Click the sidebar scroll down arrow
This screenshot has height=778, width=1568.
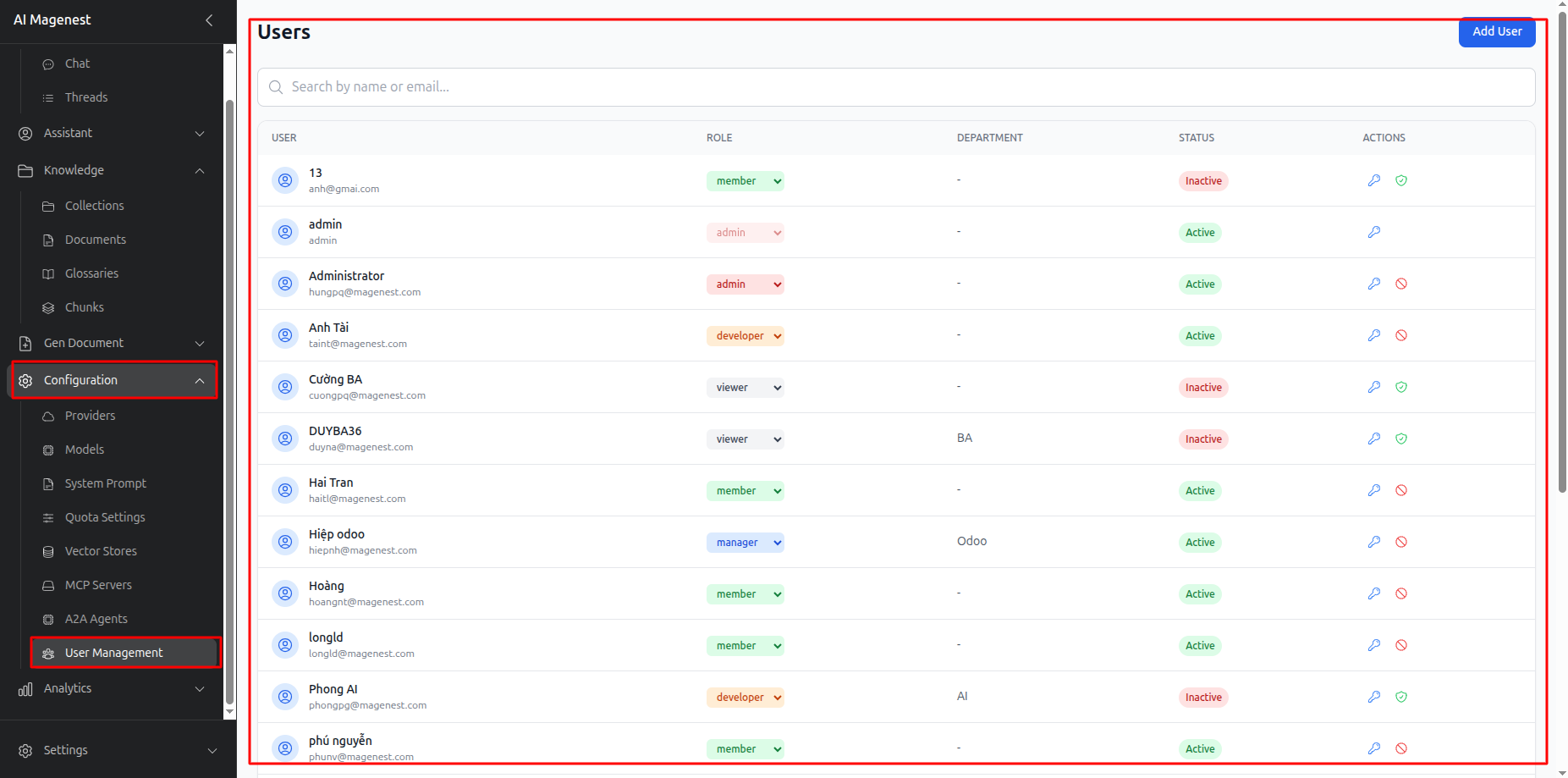(229, 713)
